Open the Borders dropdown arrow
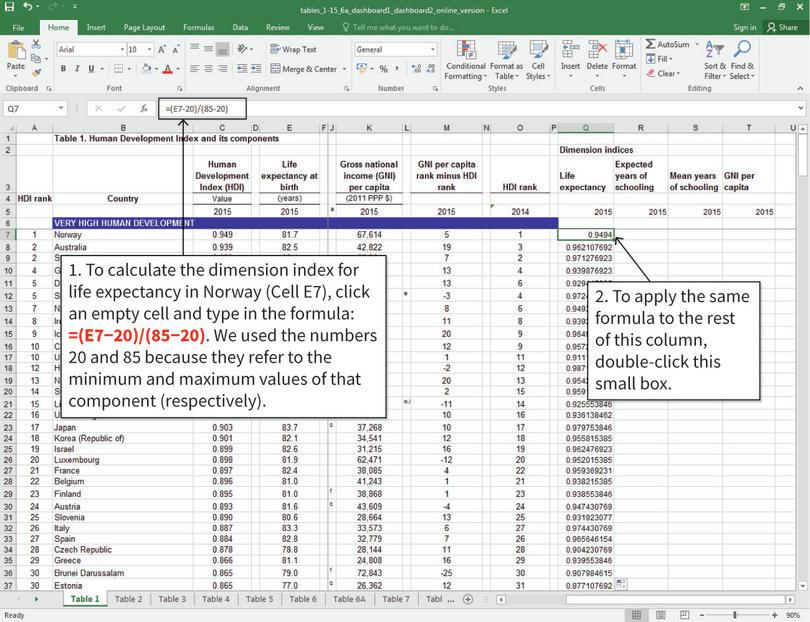 [x=129, y=69]
